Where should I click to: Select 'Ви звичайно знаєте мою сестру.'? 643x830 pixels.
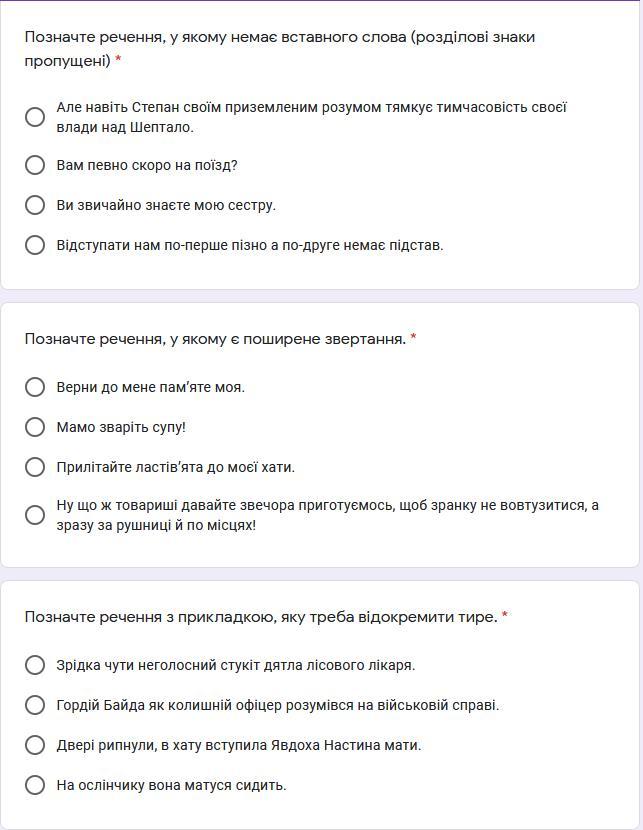coord(35,205)
